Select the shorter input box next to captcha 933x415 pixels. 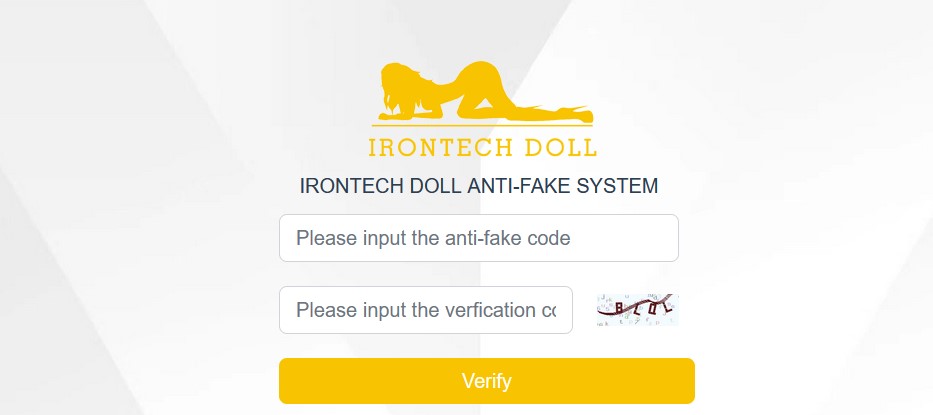pos(425,310)
